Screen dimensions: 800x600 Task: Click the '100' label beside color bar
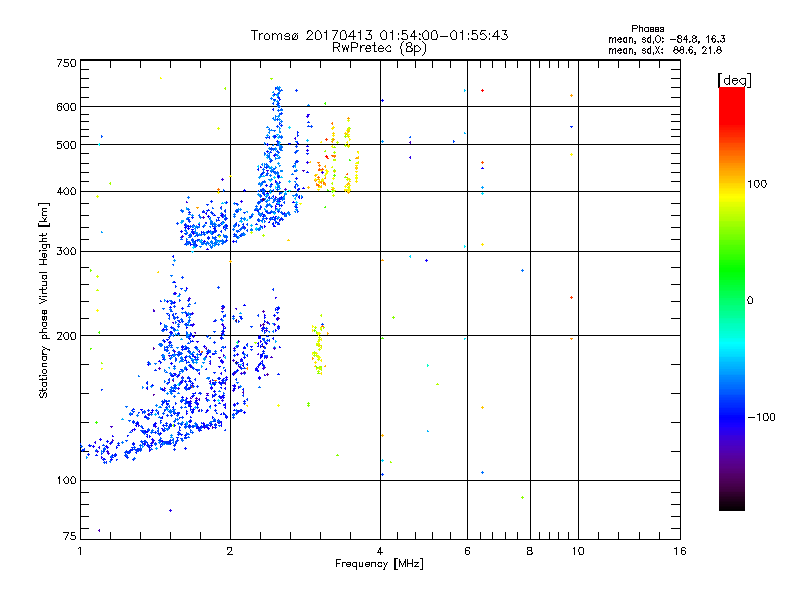click(757, 184)
